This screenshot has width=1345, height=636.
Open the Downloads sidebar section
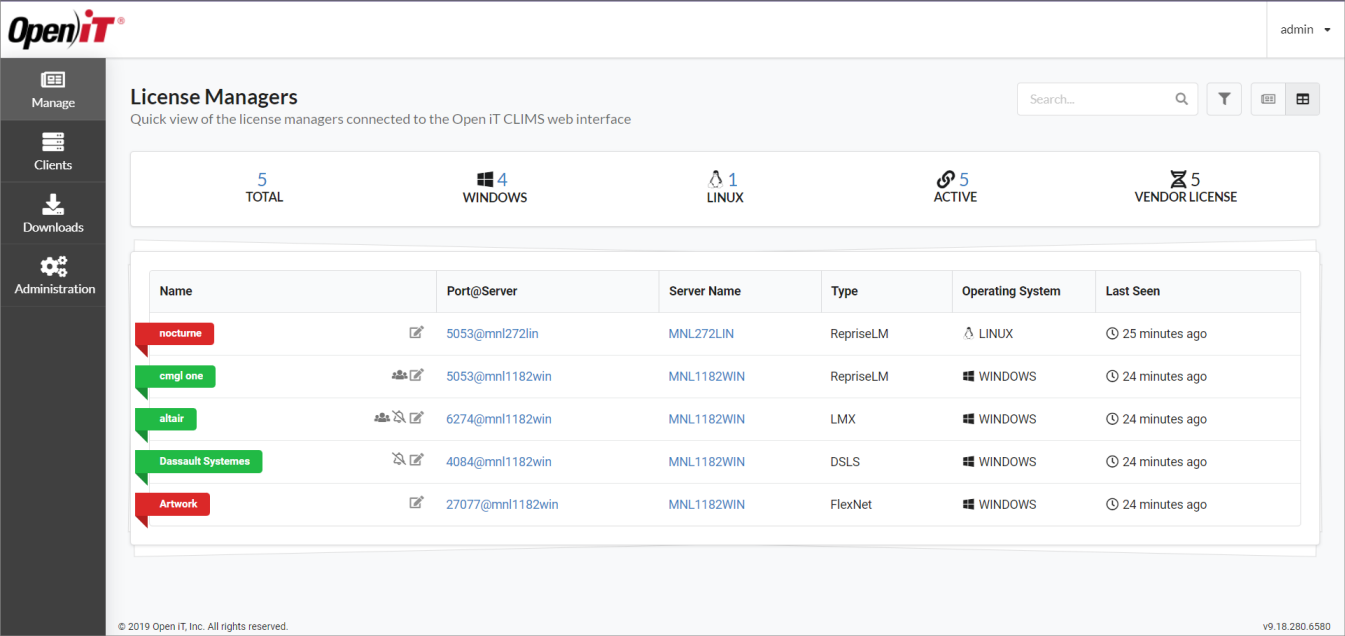[53, 214]
